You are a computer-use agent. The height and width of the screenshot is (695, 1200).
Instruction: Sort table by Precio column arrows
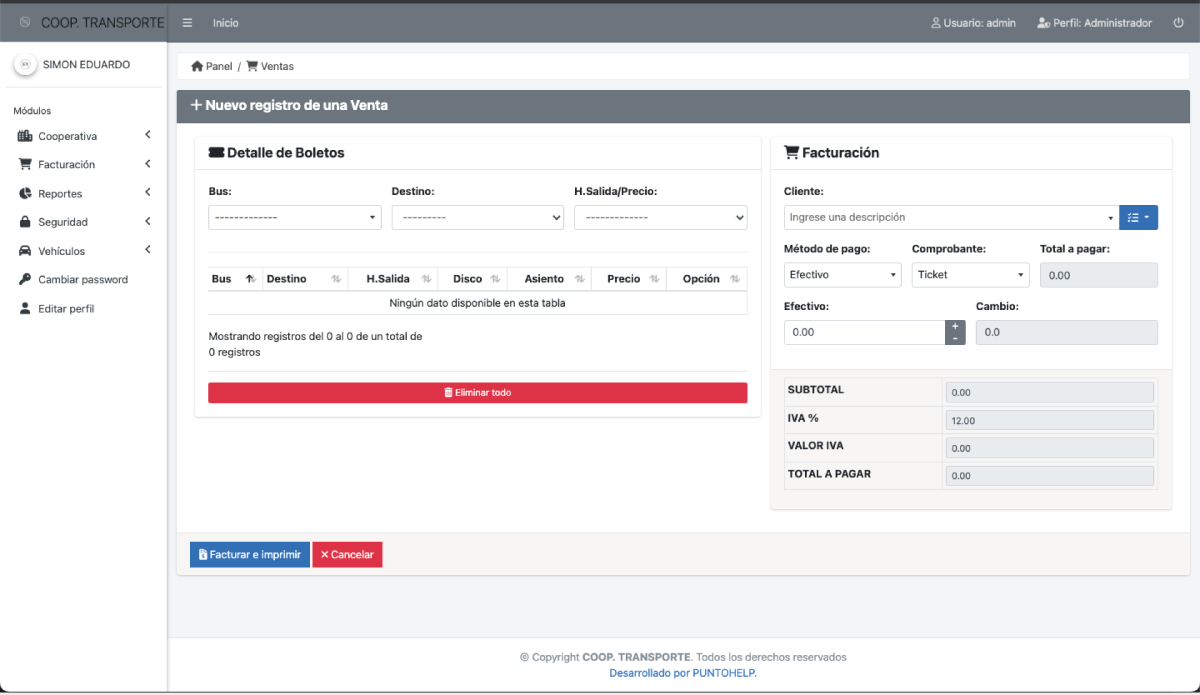[x=654, y=279]
